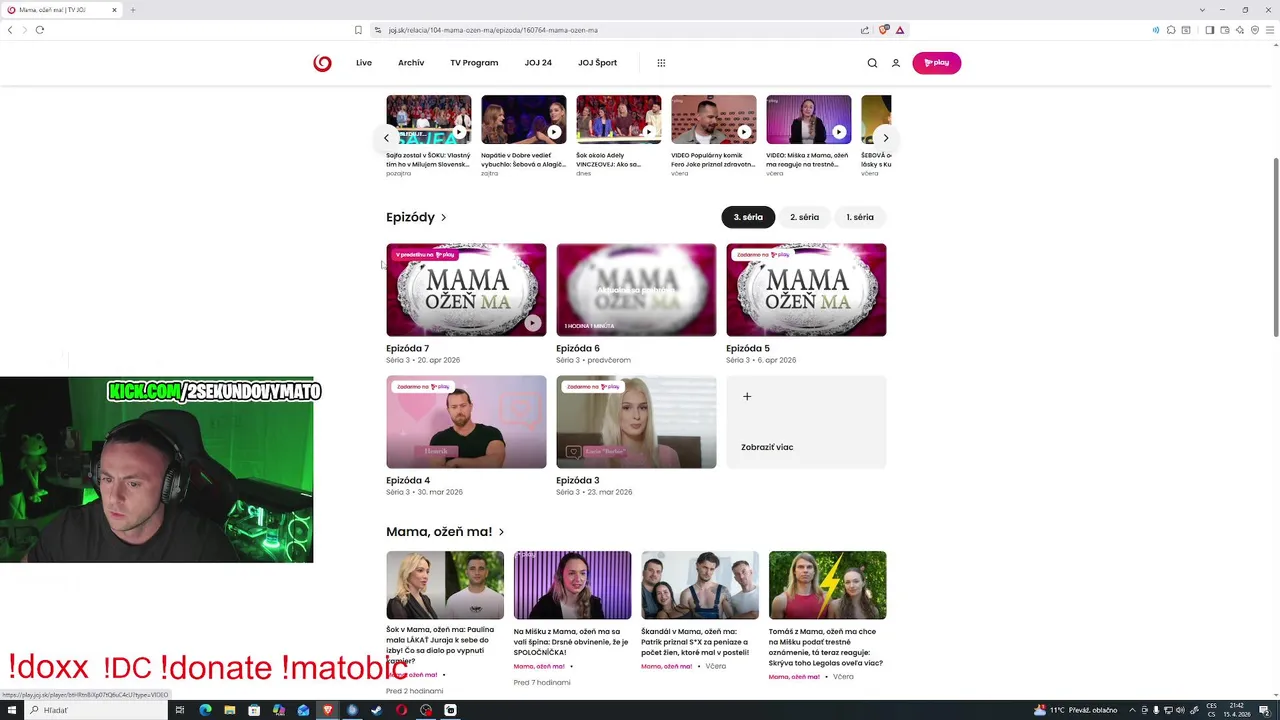The height and width of the screenshot is (720, 1280).
Task: Open File Explorer from taskbar
Action: click(229, 710)
